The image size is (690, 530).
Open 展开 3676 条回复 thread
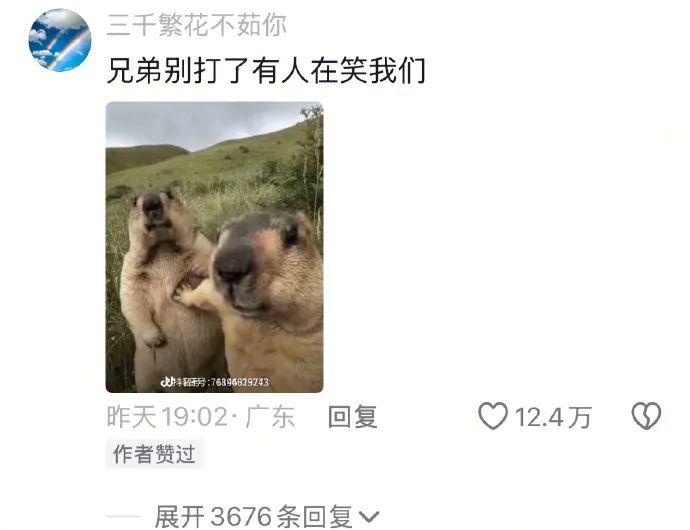[267, 516]
